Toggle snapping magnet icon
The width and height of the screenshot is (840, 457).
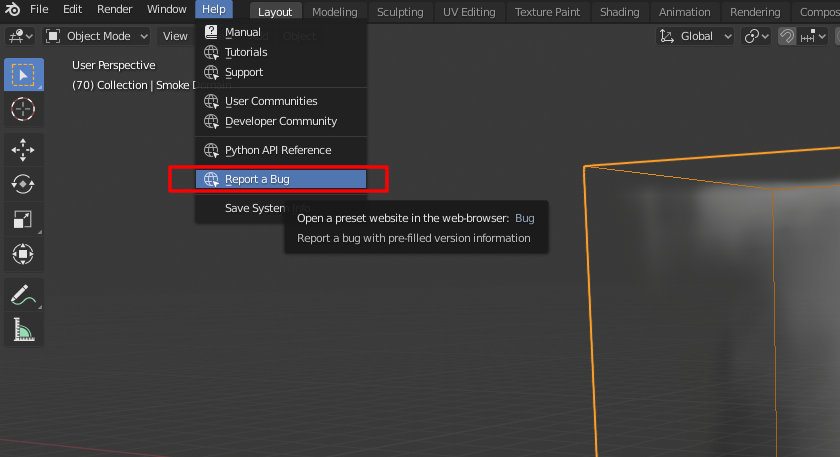tap(786, 36)
